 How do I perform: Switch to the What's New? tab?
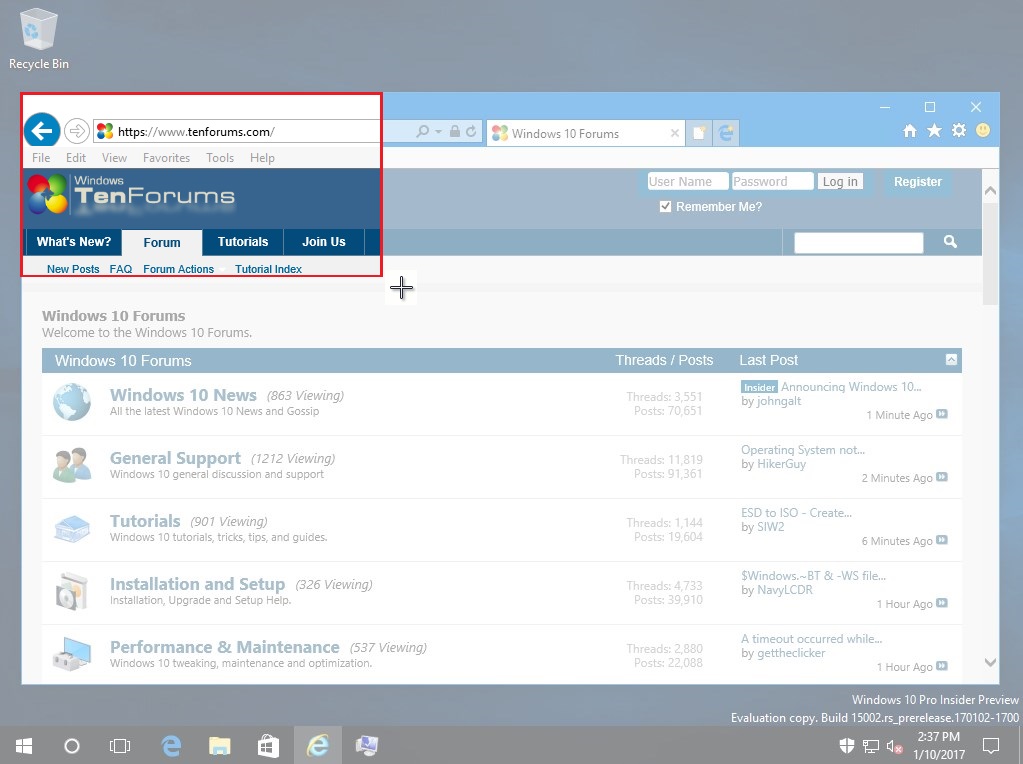[74, 242]
